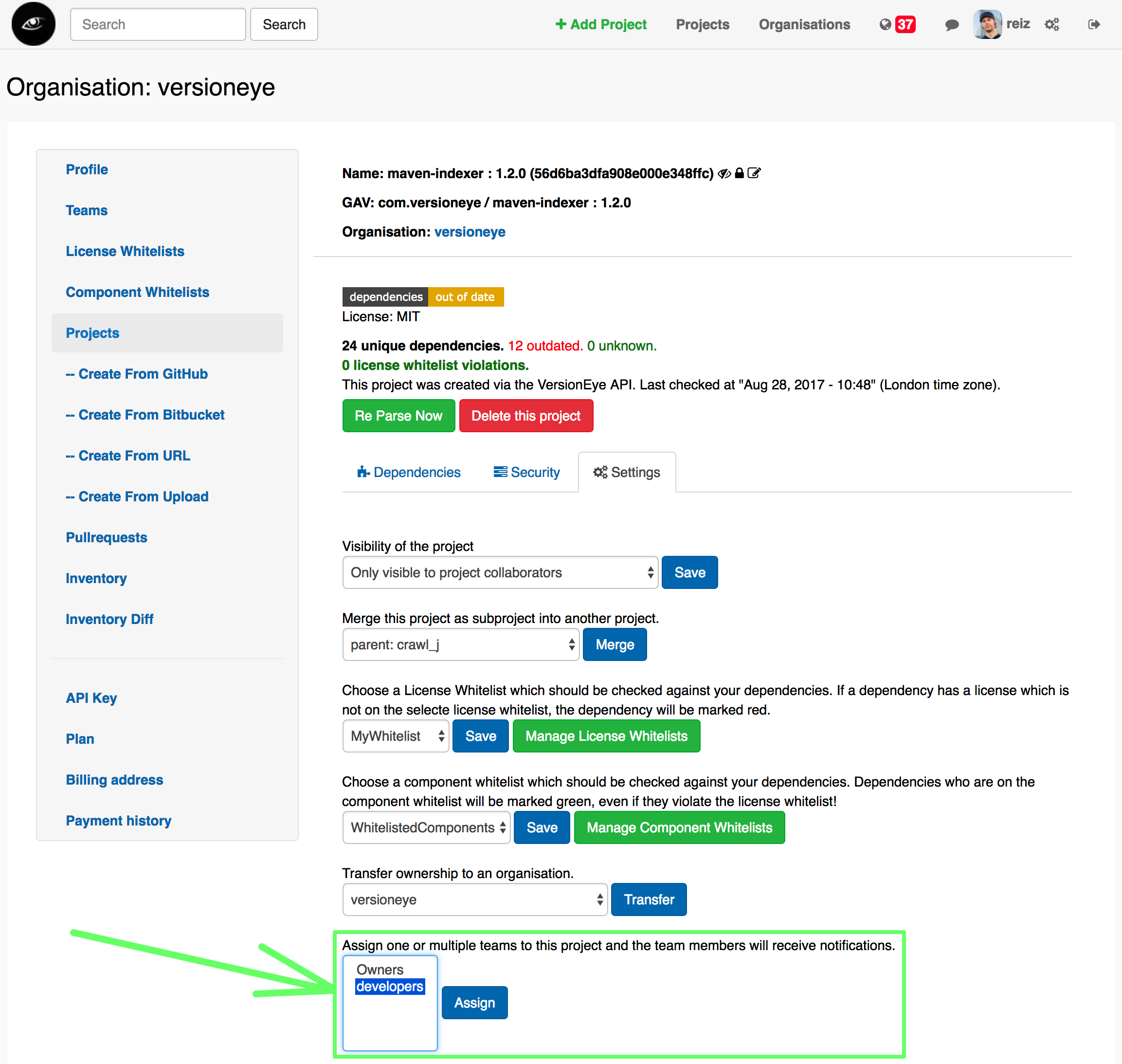Screen dimensions: 1122x1064
Task: Click the edit pencil icon beside project name
Action: 754,173
